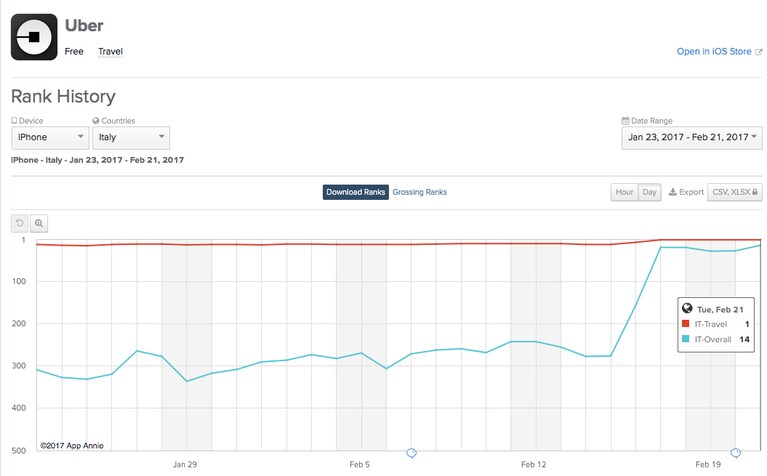Click the globe icon in the tooltip
767x476 pixels.
pyautogui.click(x=687, y=308)
